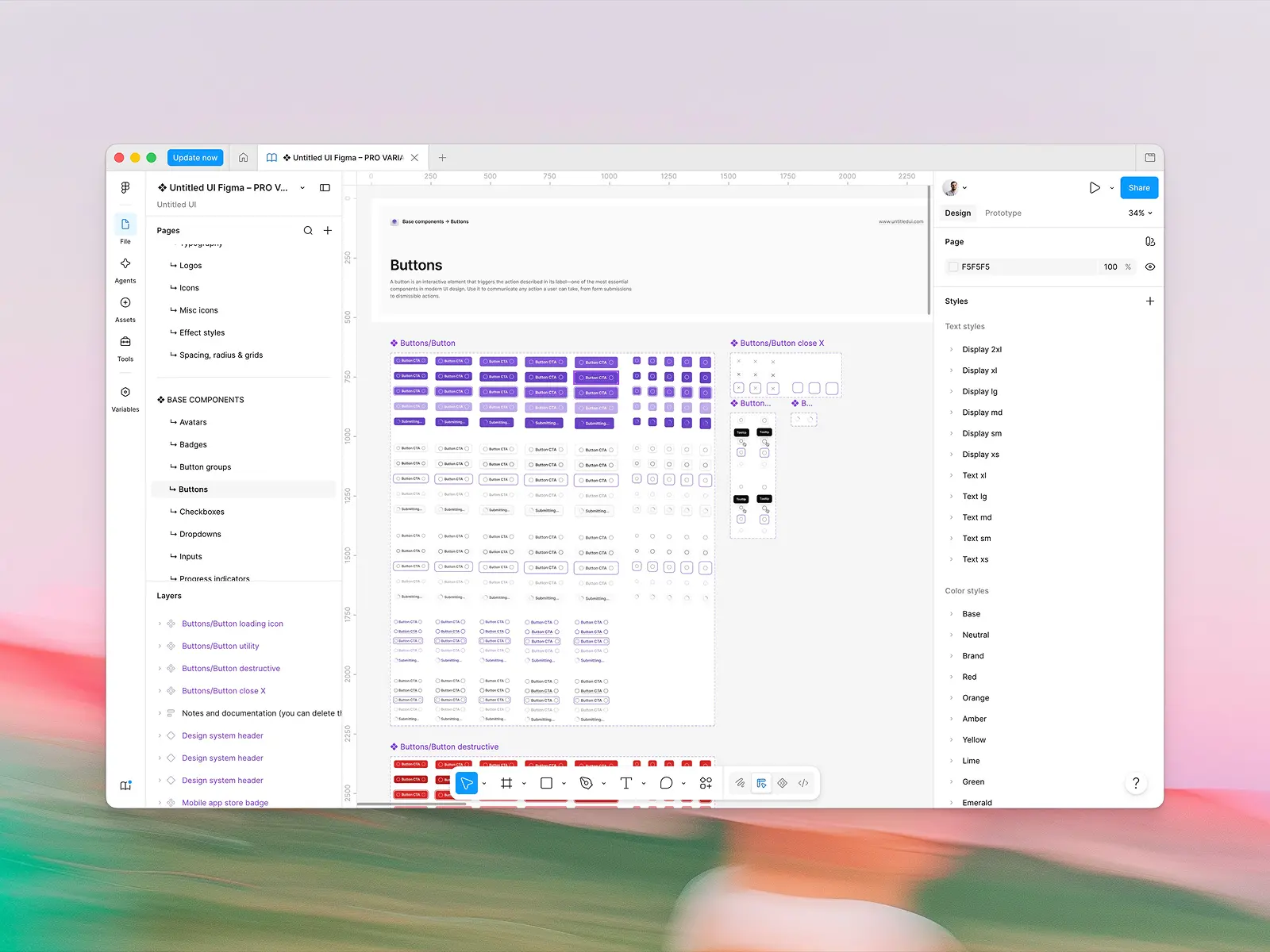The image size is (1270, 952).
Task: Click the page background color swatch
Action: coord(953,267)
